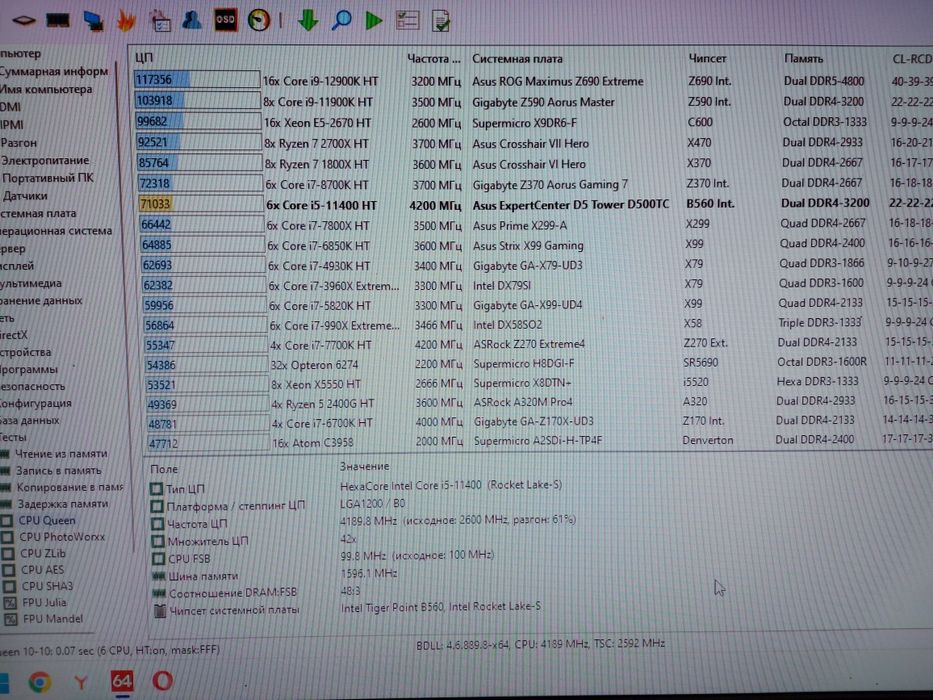Image resolution: width=933 pixels, height=700 pixels.
Task: Select Электропитание in the tree
Action: [45, 161]
